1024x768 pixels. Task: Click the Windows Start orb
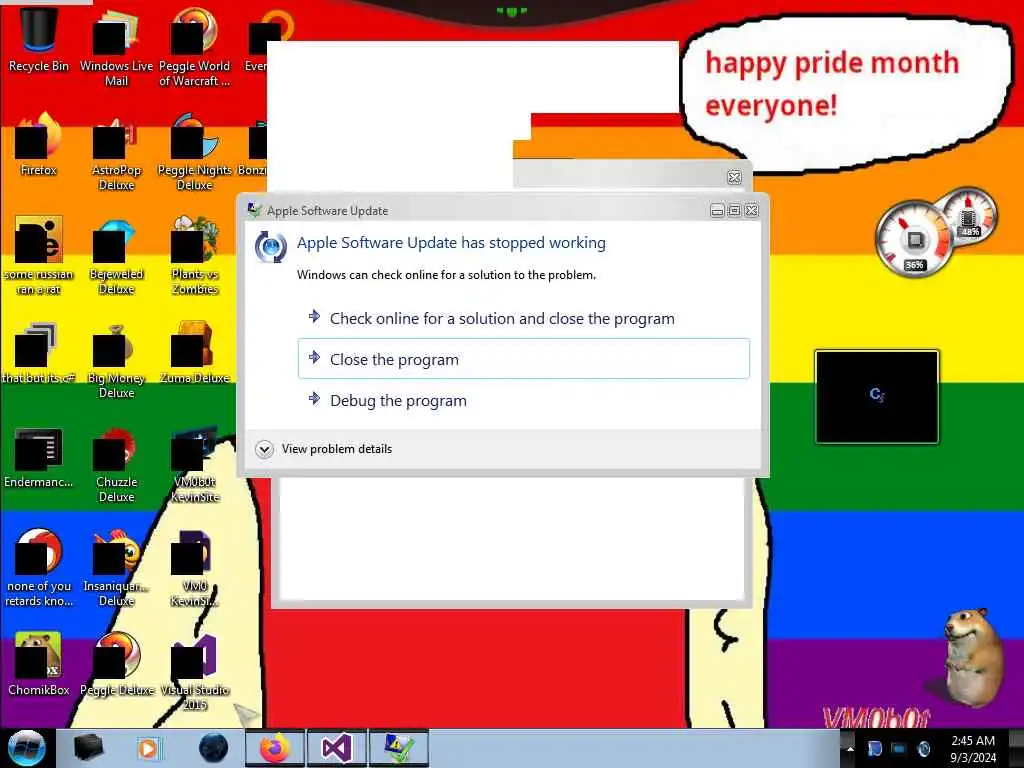[x=26, y=748]
